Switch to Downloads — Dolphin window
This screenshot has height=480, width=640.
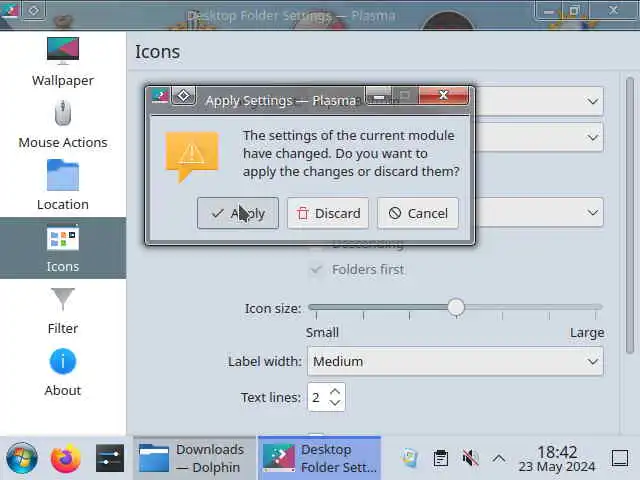[x=195, y=458]
